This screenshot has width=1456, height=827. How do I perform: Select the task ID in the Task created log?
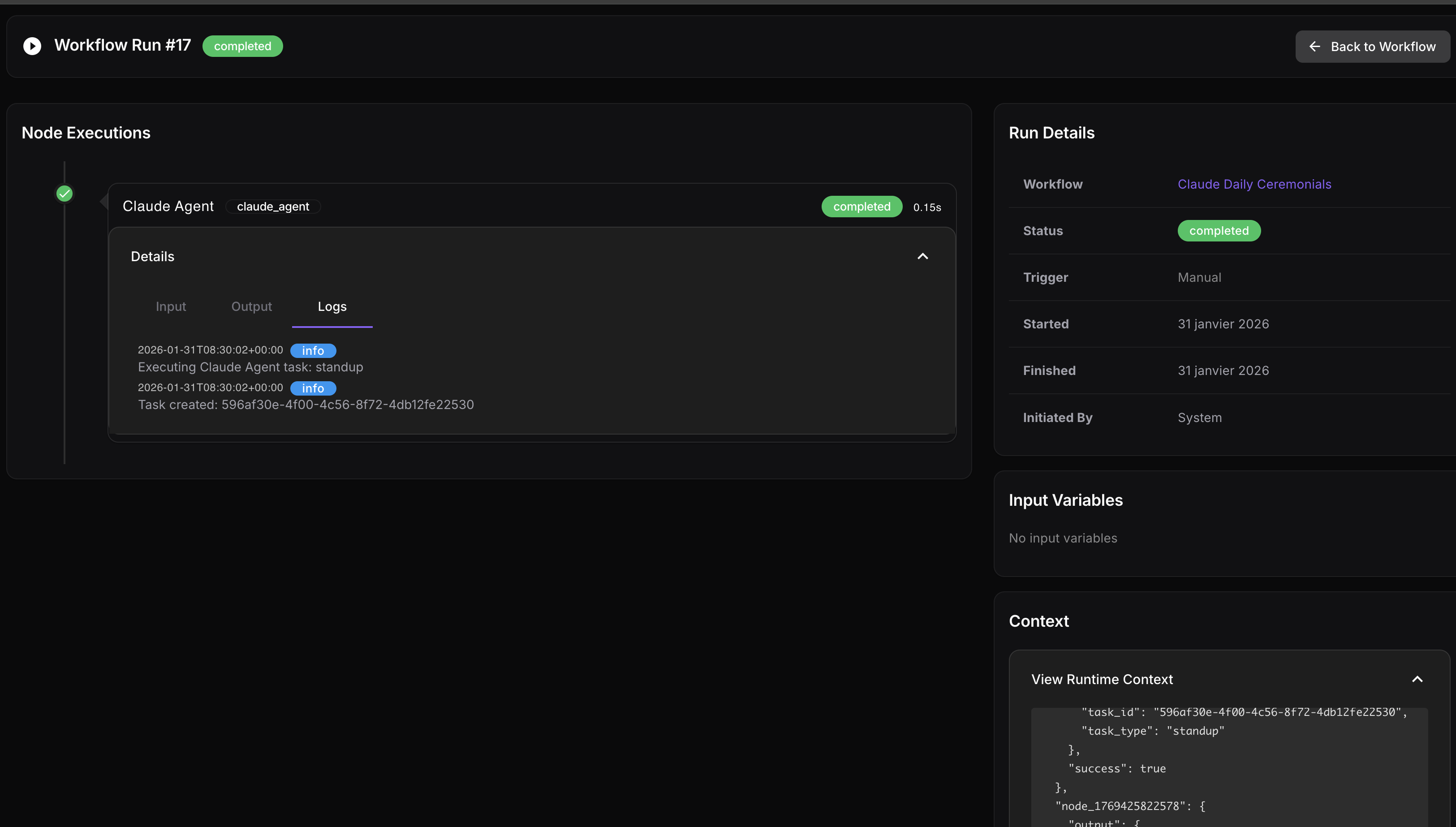pyautogui.click(x=348, y=405)
